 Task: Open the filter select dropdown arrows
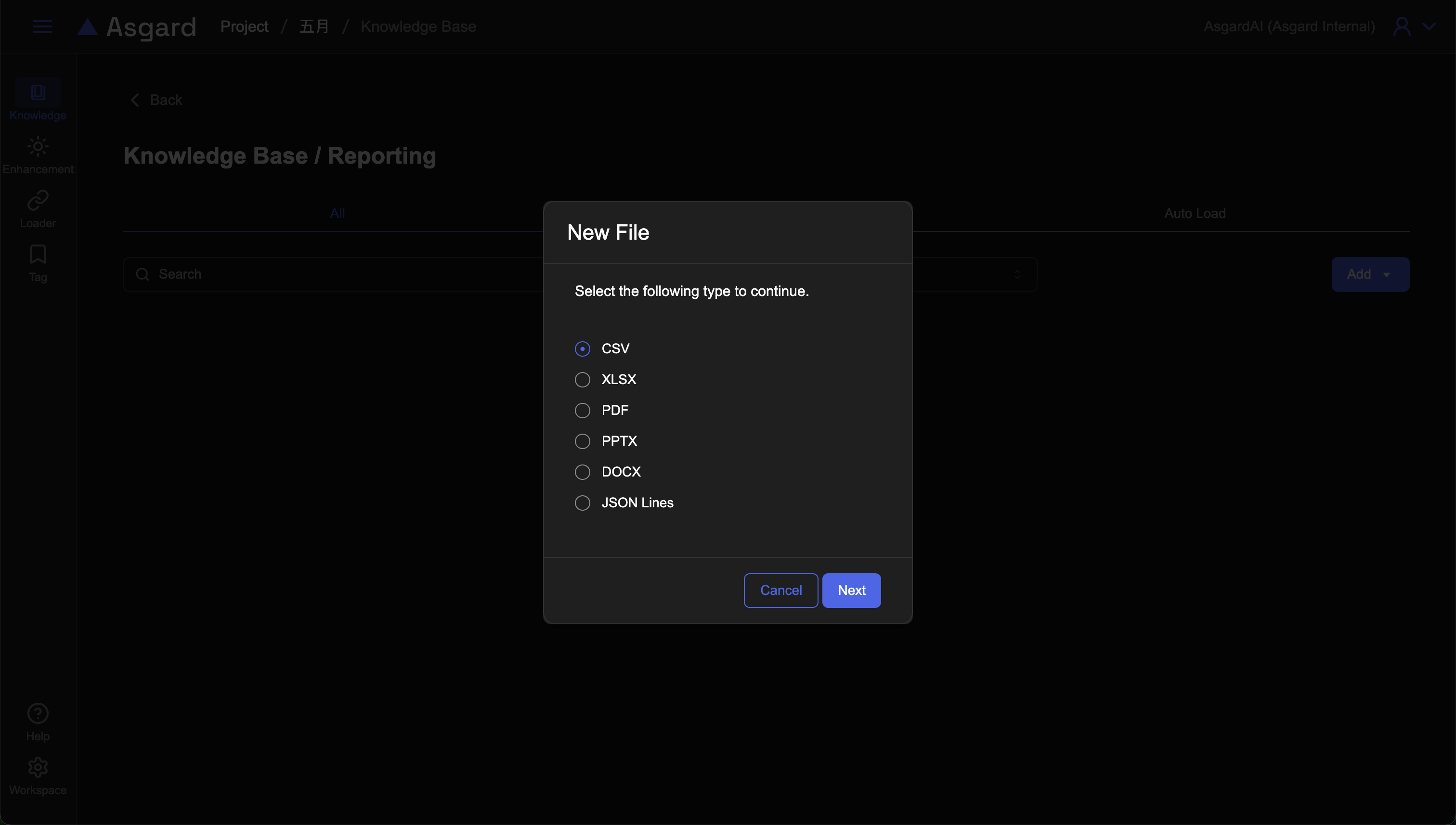tap(1017, 274)
